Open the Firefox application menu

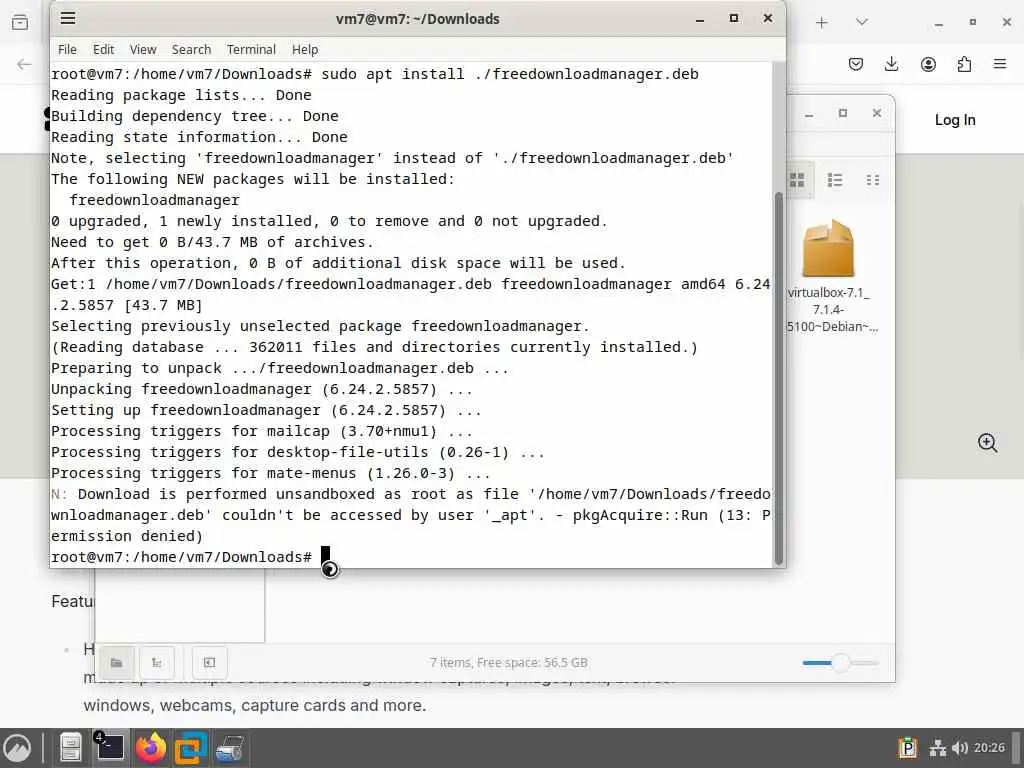1000,64
